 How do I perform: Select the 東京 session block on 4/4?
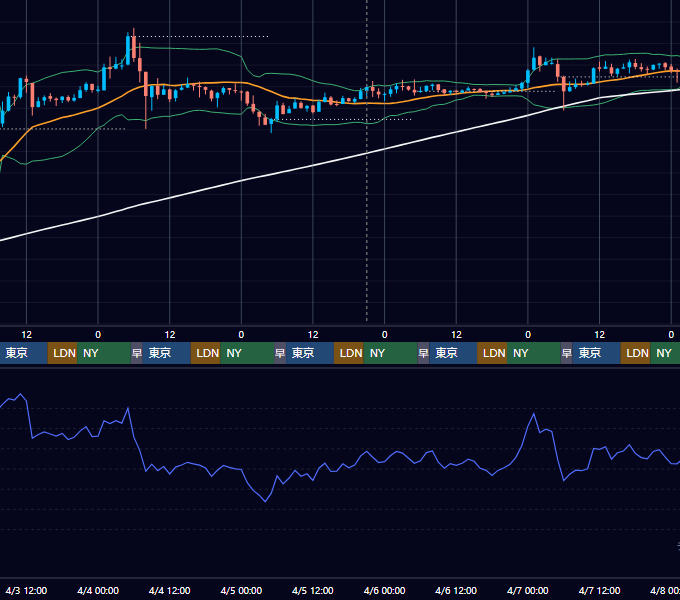[167, 353]
